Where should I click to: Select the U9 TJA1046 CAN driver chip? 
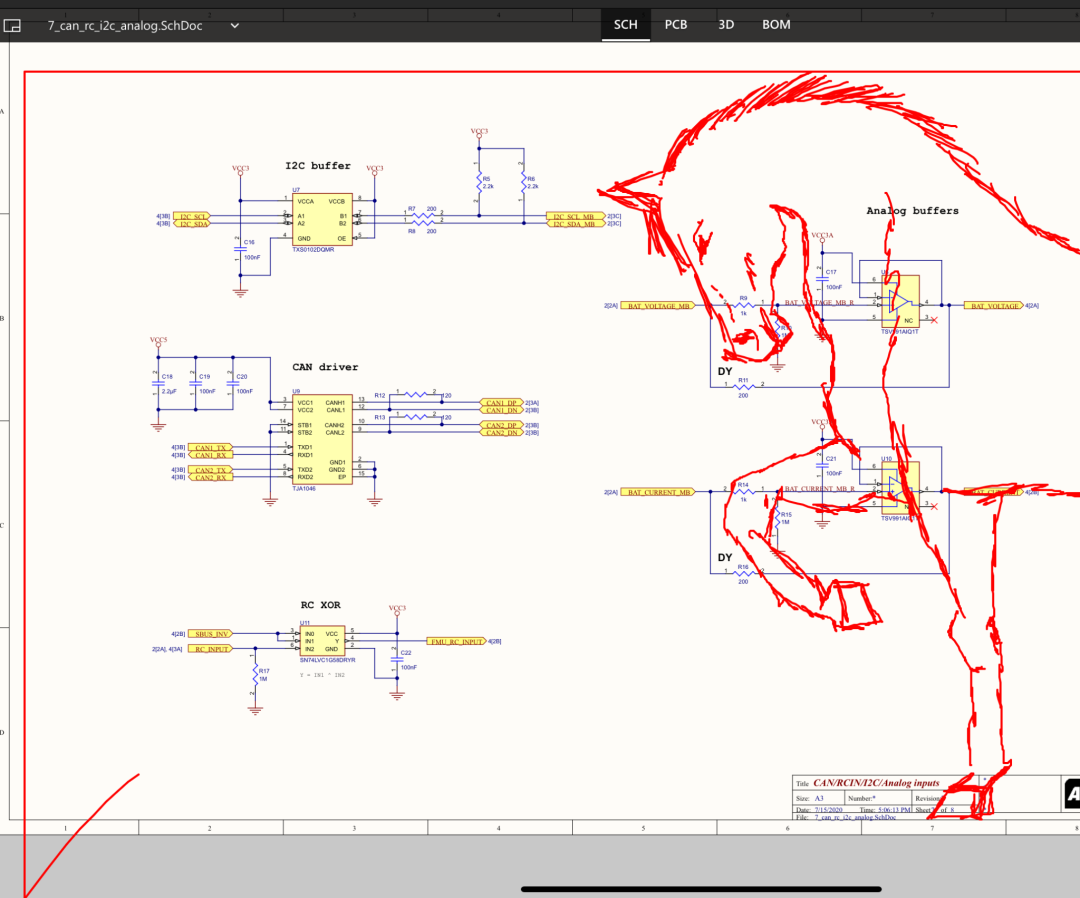[x=322, y=439]
